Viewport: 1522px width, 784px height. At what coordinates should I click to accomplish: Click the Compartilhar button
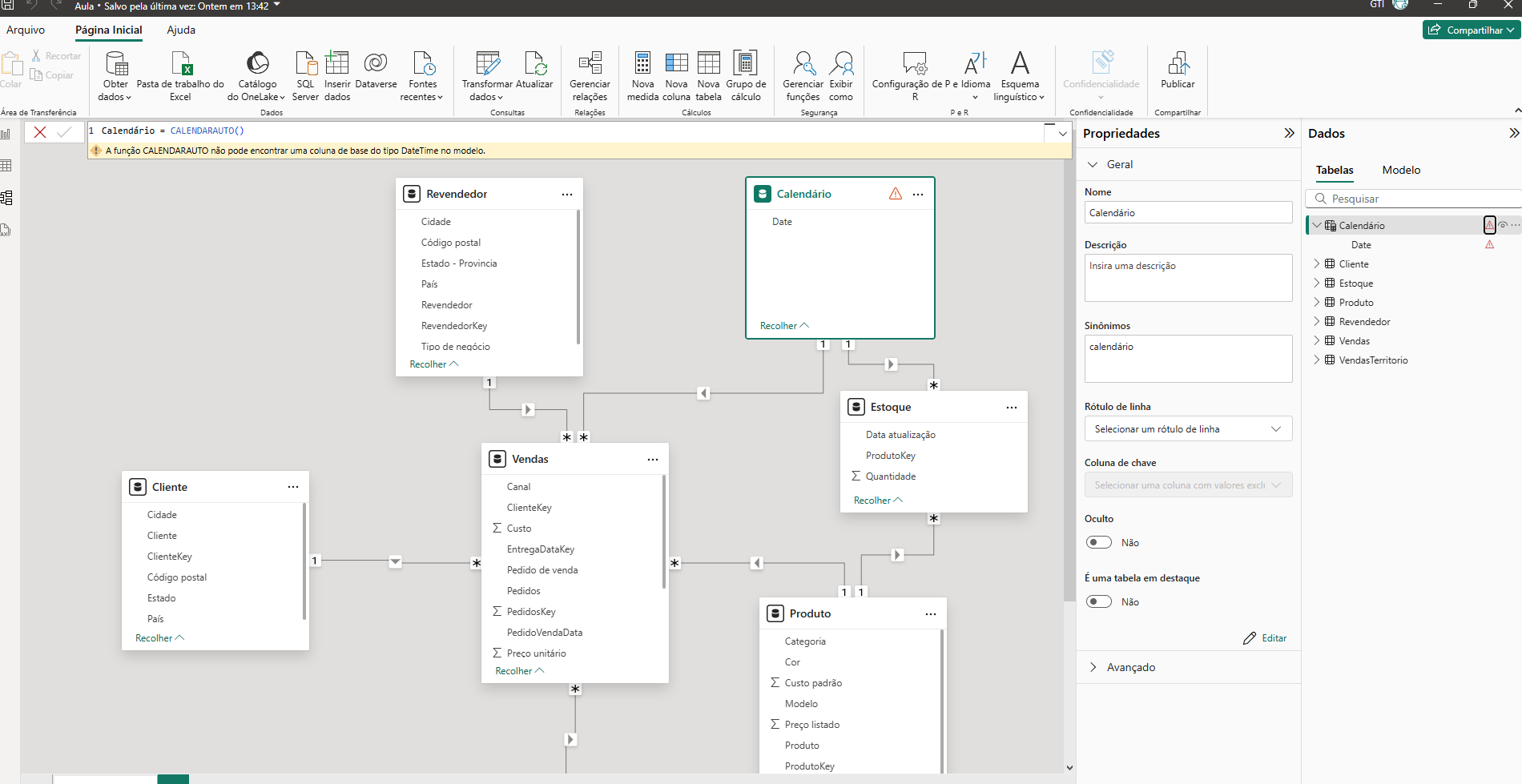pos(1472,30)
